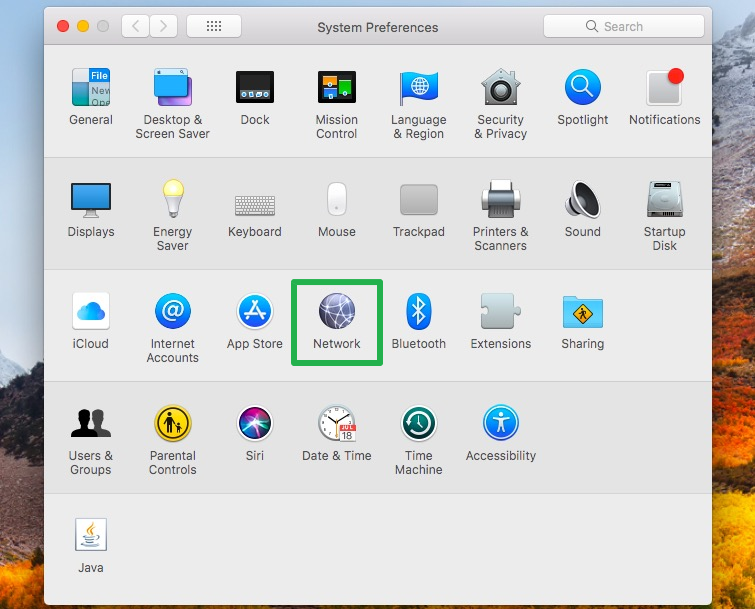Click the Show All grid button

coord(213,27)
